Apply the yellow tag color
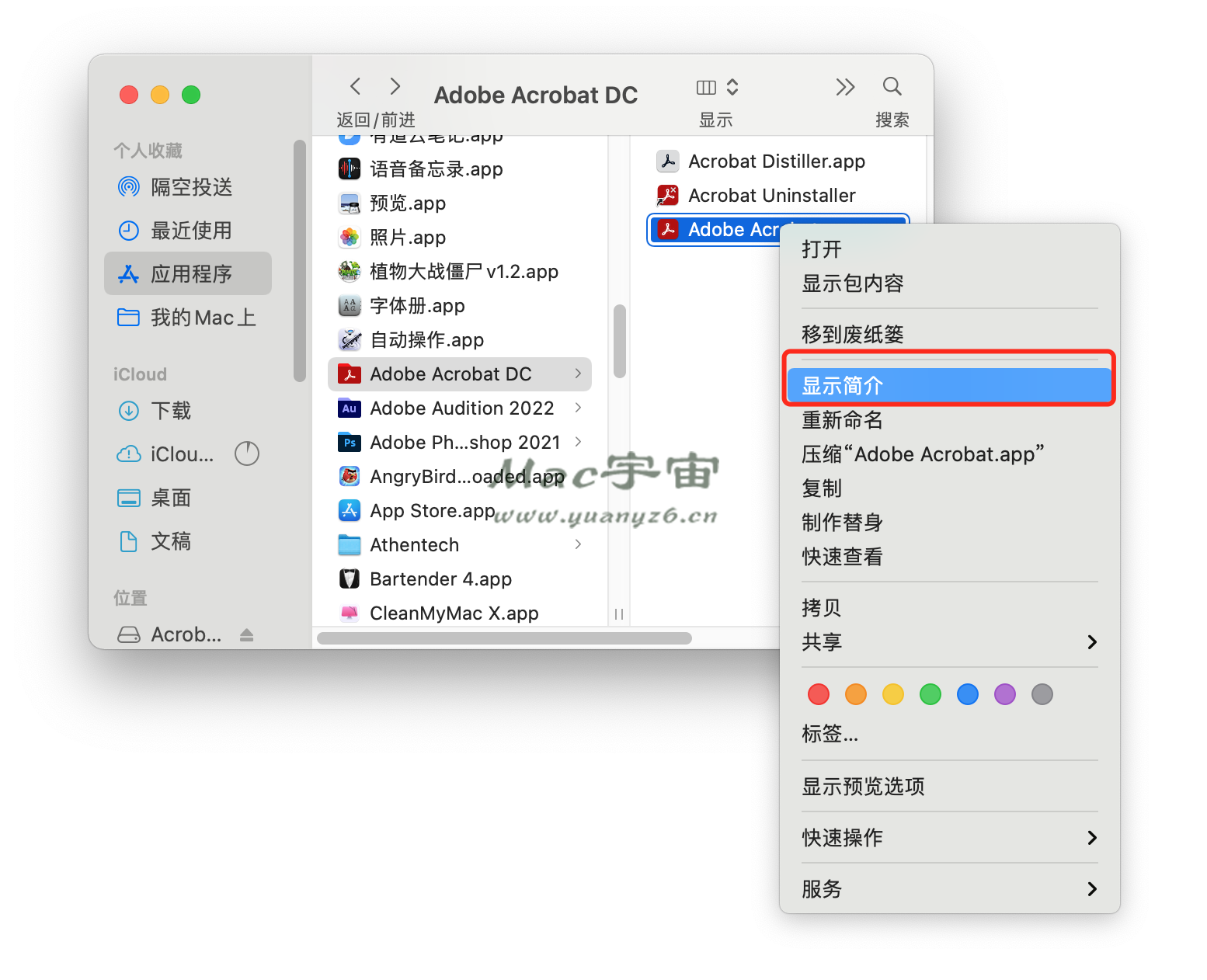 pos(893,694)
